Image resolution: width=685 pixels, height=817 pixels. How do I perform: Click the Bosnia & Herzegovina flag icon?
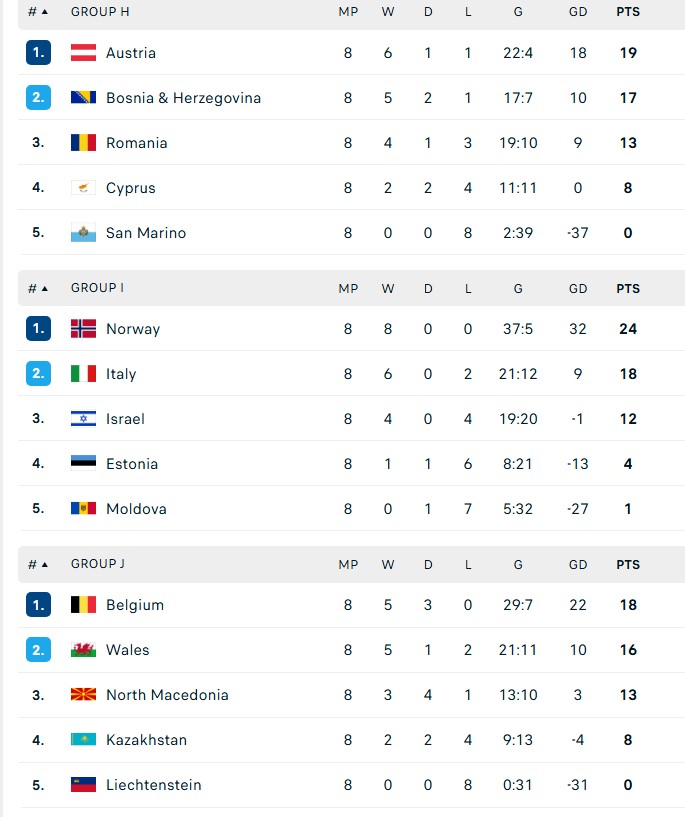83,98
